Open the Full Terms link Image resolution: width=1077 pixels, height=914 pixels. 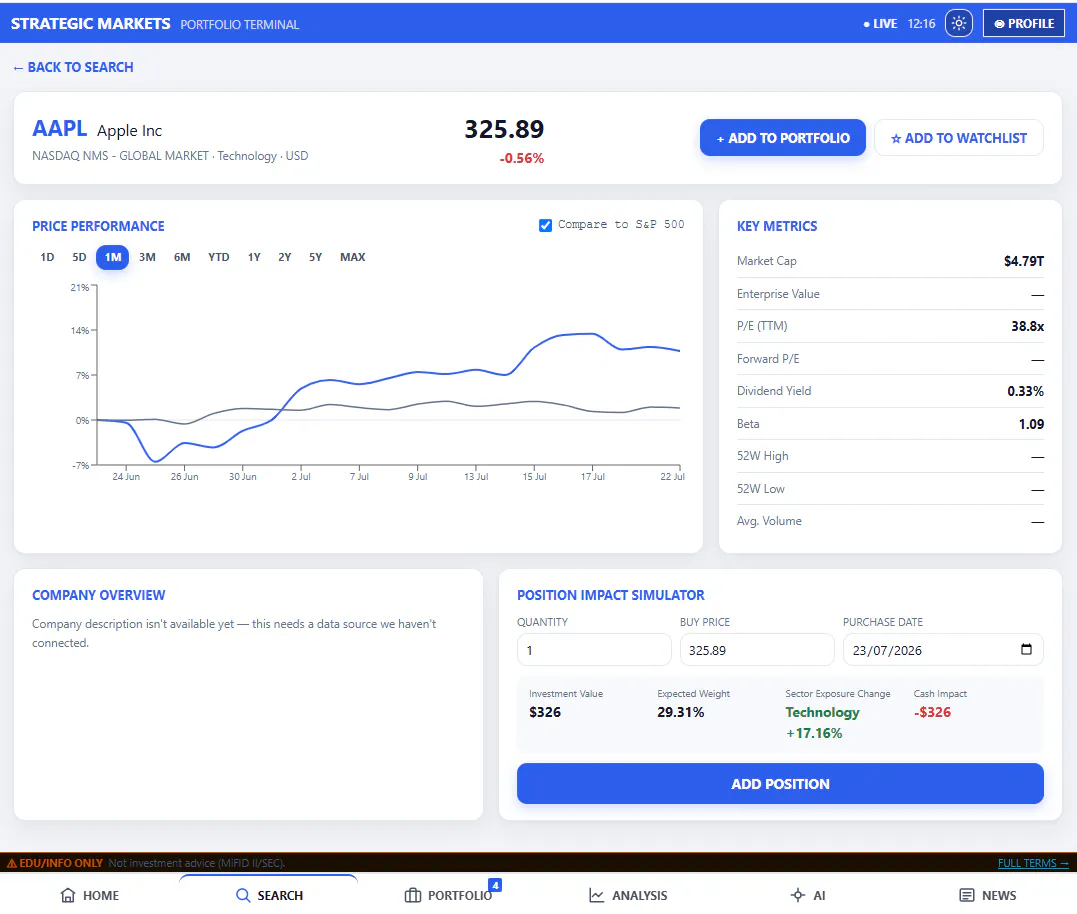[x=1033, y=863]
